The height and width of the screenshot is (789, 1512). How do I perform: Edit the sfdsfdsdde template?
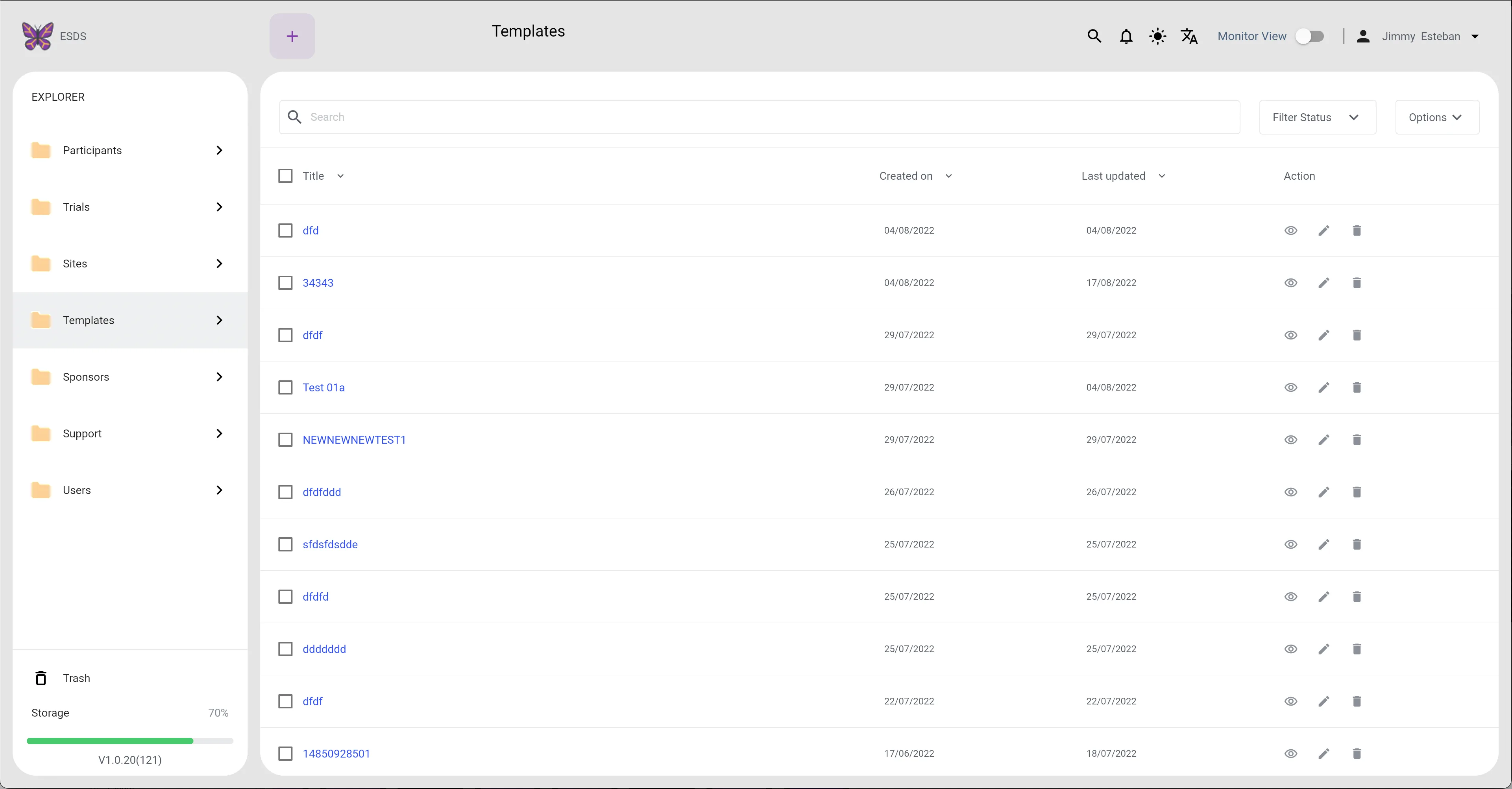pos(1323,544)
